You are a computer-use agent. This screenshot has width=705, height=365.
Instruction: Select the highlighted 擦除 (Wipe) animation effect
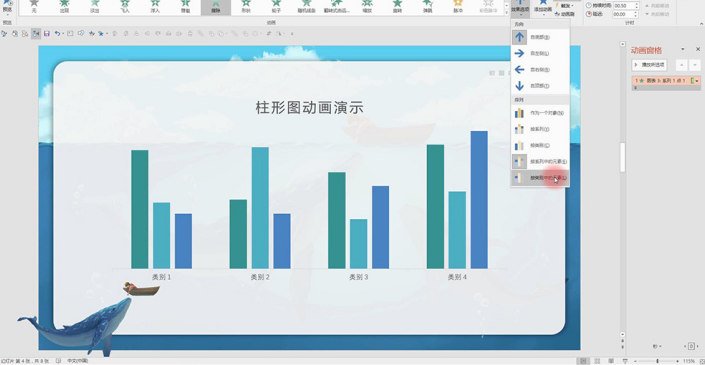[x=216, y=7]
